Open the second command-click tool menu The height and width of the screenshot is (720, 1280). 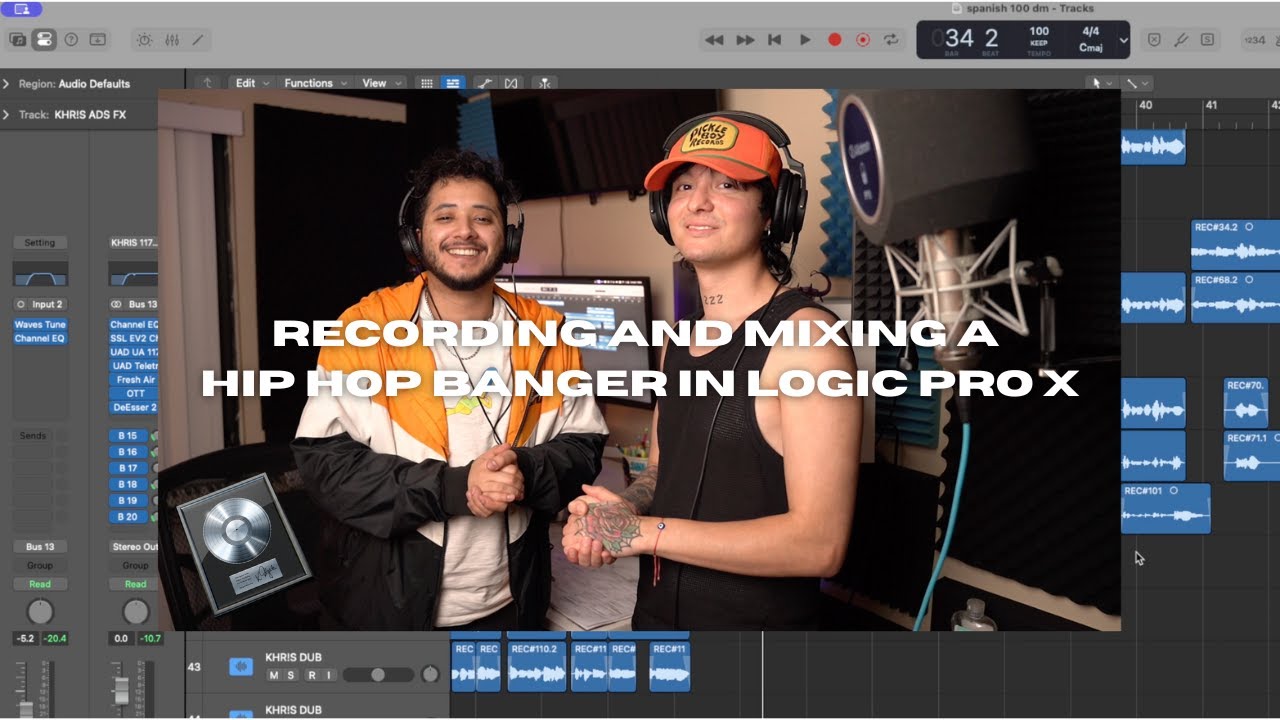point(1137,83)
